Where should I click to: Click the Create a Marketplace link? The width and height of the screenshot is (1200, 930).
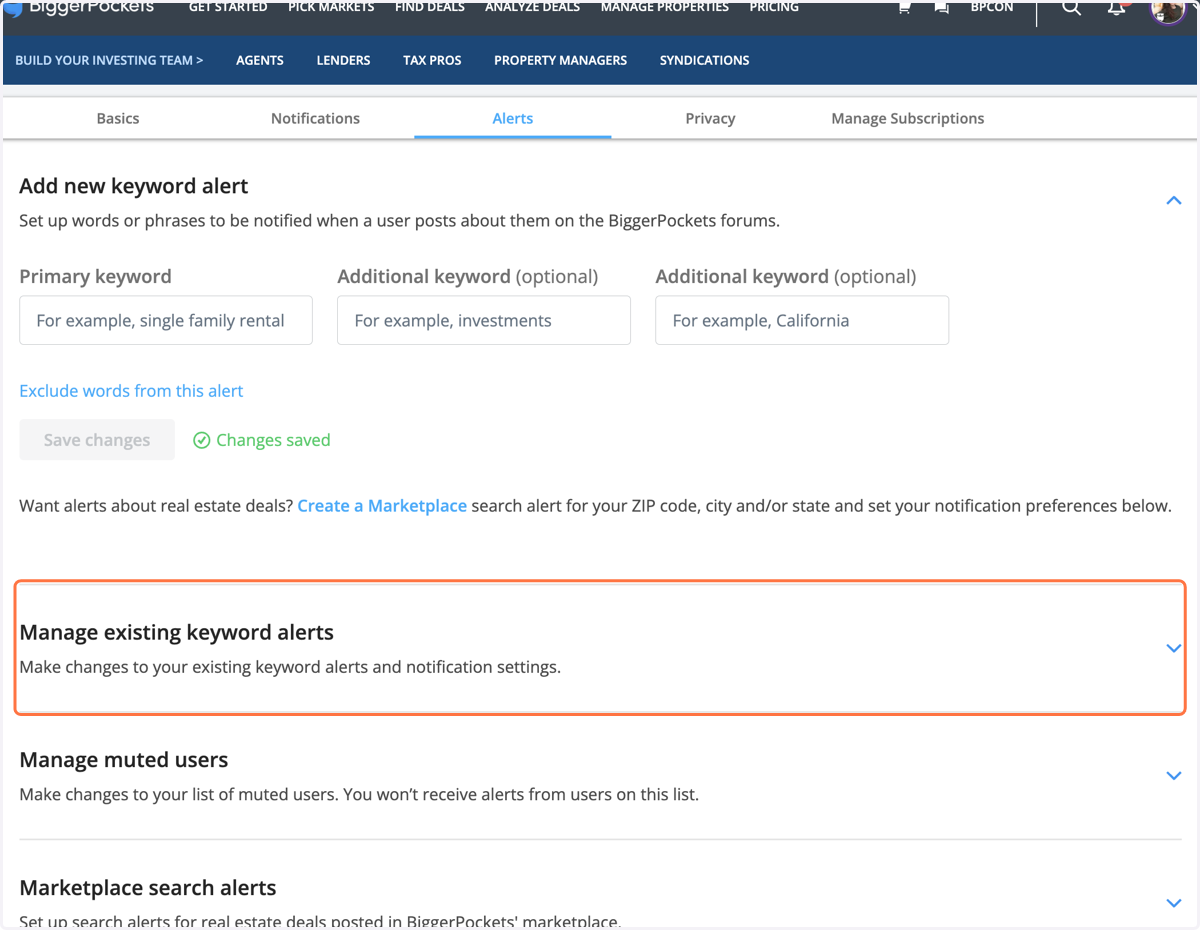pyautogui.click(x=382, y=506)
